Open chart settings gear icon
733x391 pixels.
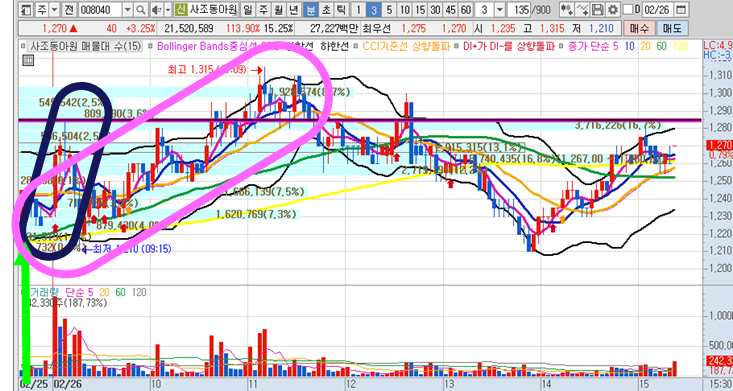[x=613, y=9]
